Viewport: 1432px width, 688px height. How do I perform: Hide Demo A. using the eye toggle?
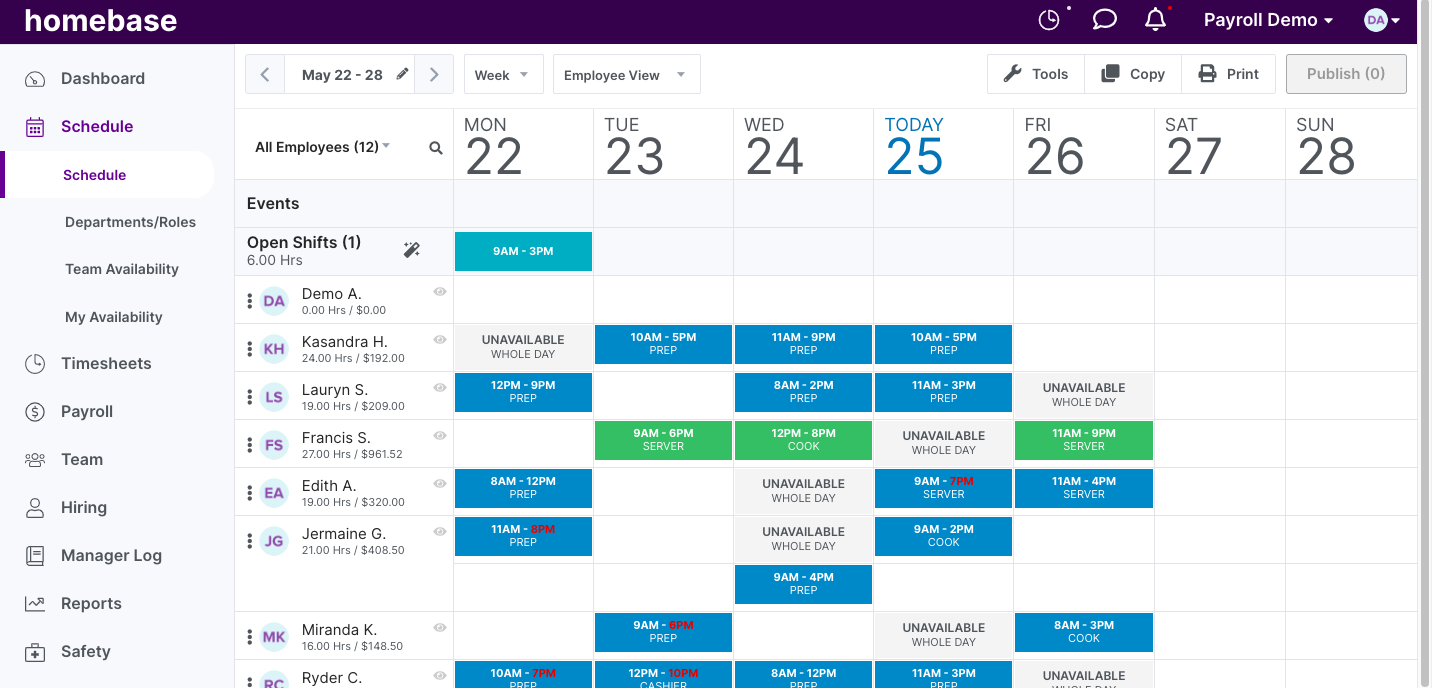click(x=439, y=291)
